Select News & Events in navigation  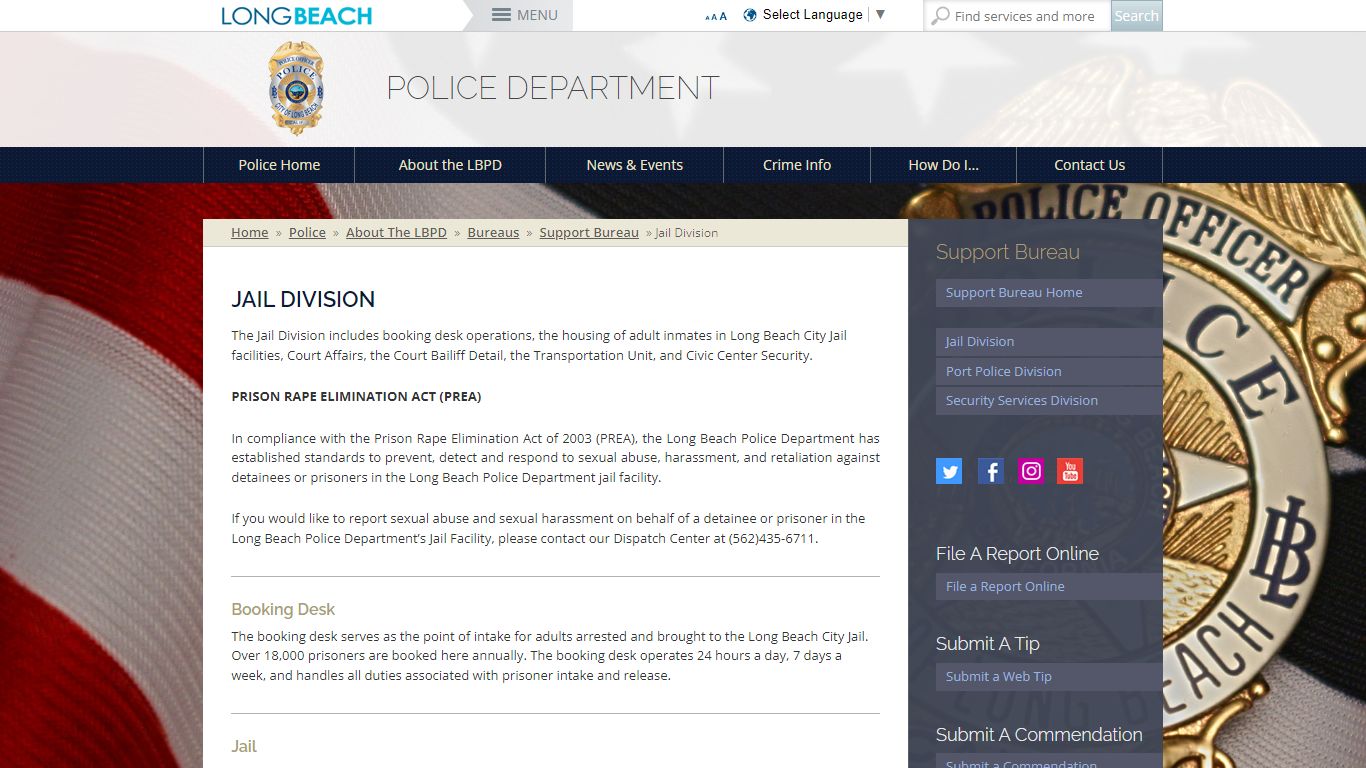634,164
